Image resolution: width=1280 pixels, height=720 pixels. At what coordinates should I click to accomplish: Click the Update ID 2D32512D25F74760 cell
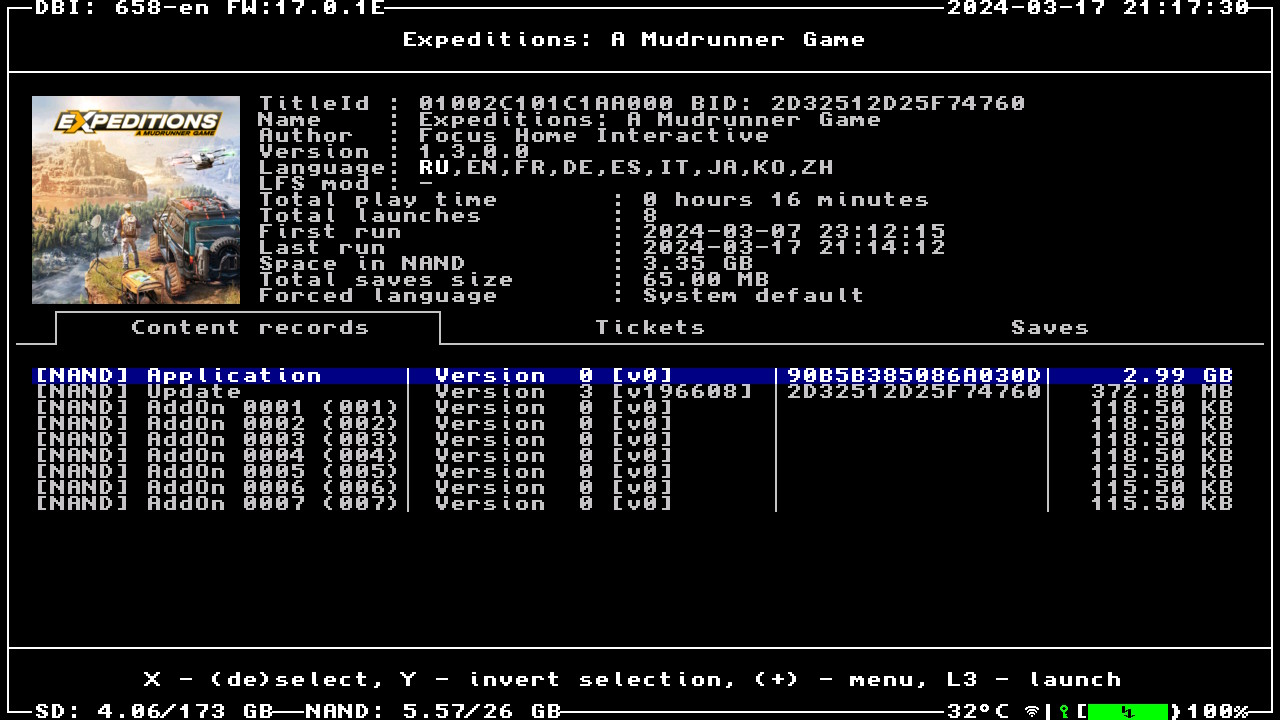coord(914,392)
